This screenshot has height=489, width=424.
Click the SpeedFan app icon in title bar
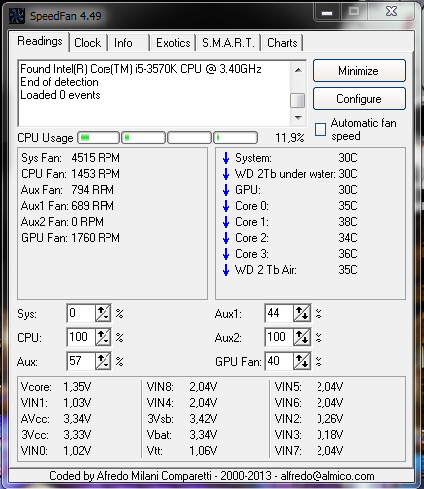click(x=17, y=16)
